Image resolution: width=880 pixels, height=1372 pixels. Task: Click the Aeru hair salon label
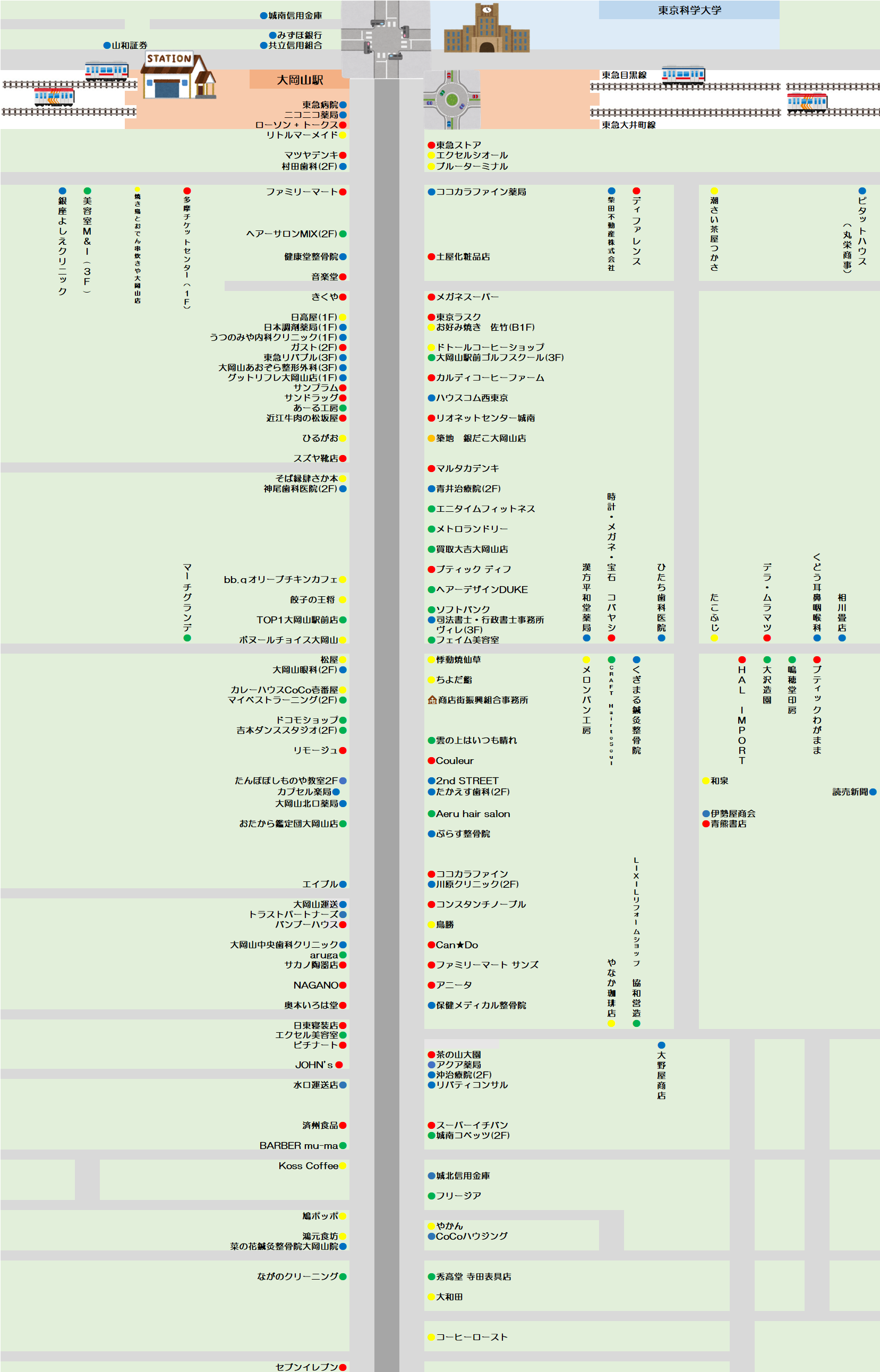point(473,814)
